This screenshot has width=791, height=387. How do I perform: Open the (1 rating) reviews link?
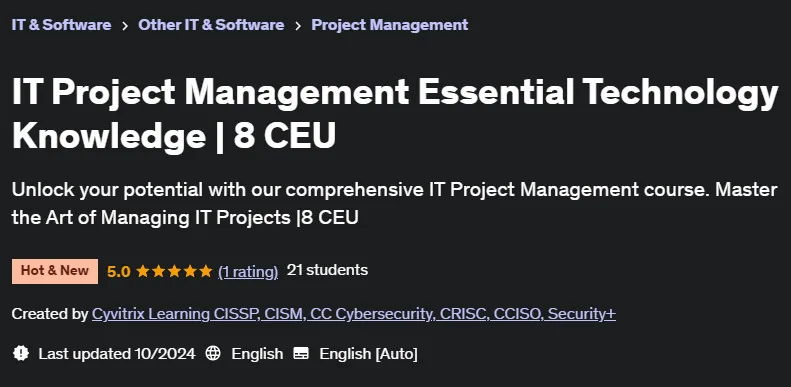click(248, 271)
